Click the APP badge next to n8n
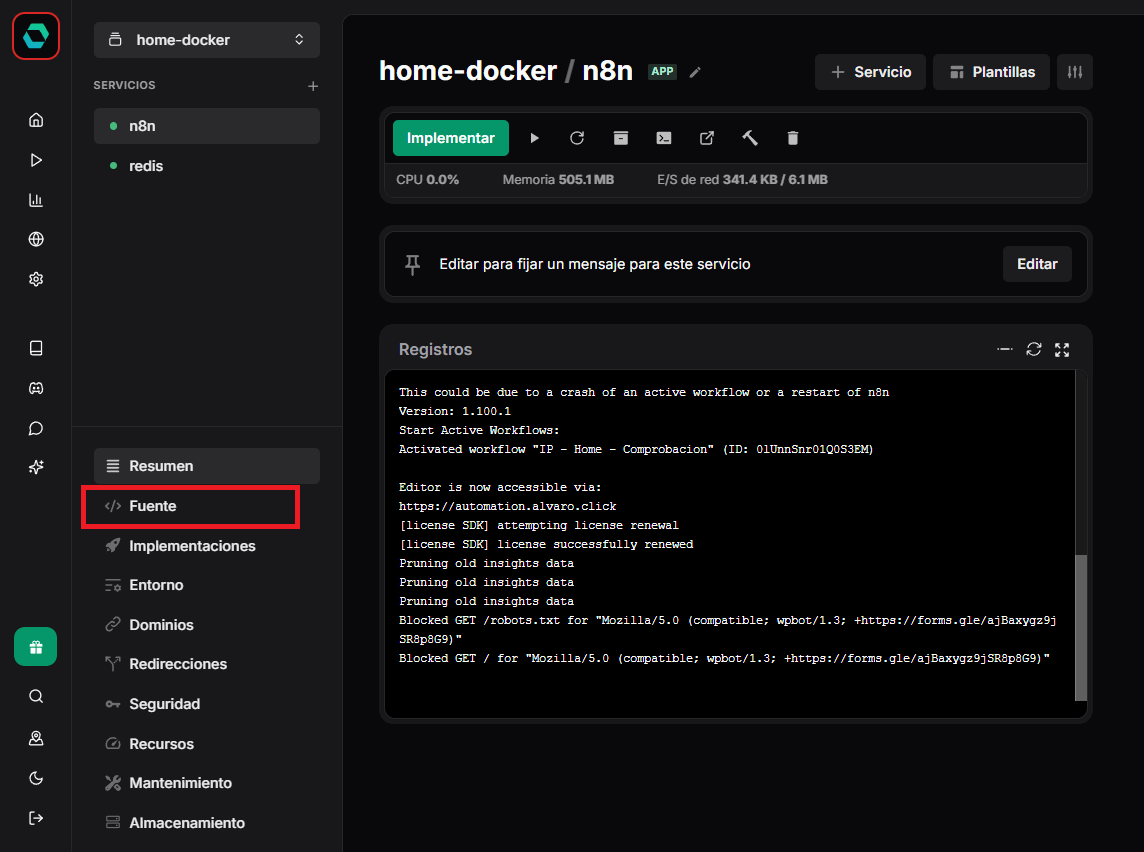 click(662, 71)
